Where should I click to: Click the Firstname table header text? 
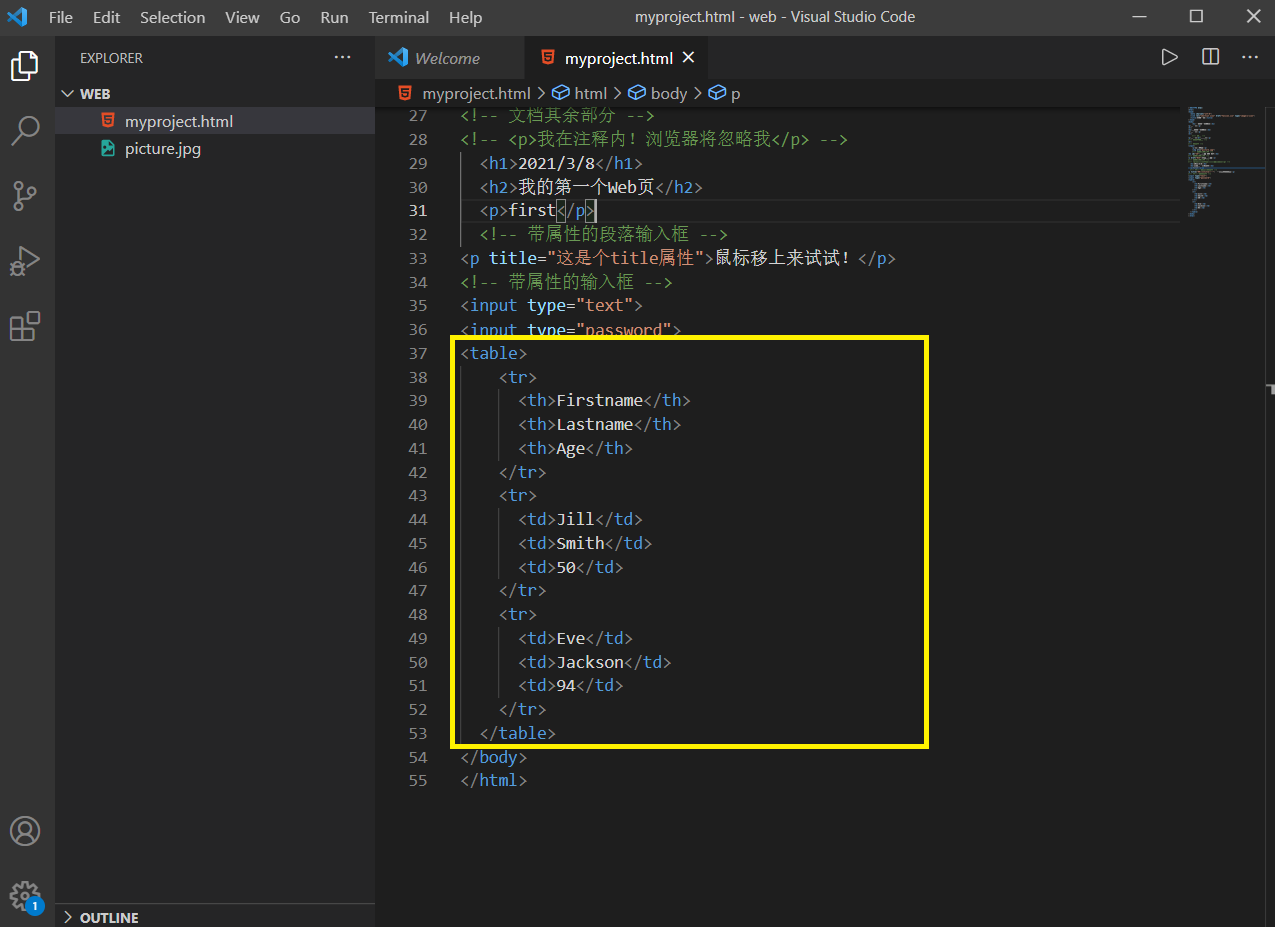click(599, 400)
